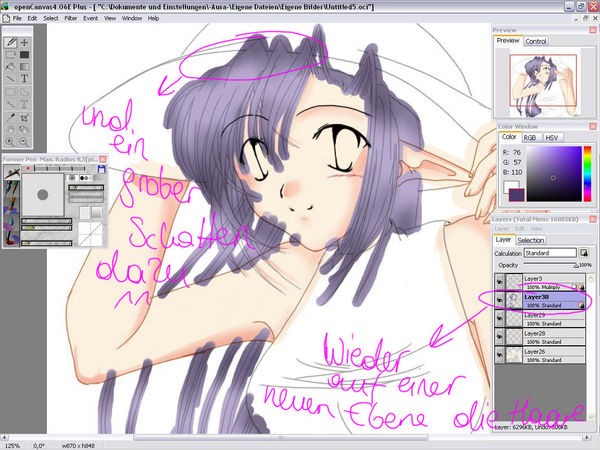The image size is (600, 450).
Task: Toggle the eye icon for Layer28
Action: (501, 336)
